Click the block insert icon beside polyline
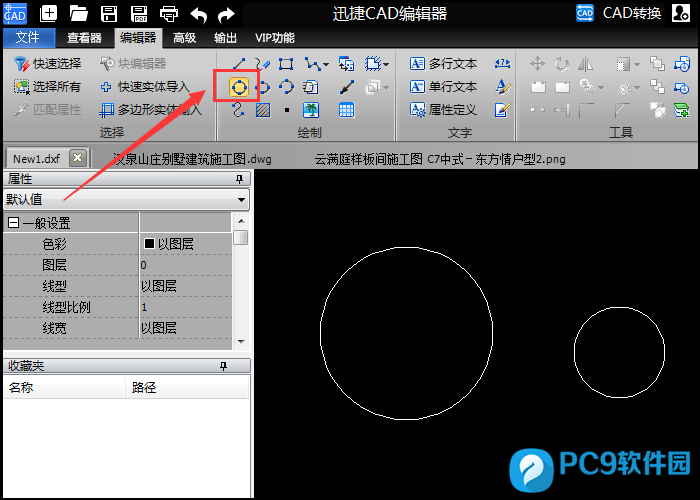The width and height of the screenshot is (700, 500). click(346, 63)
